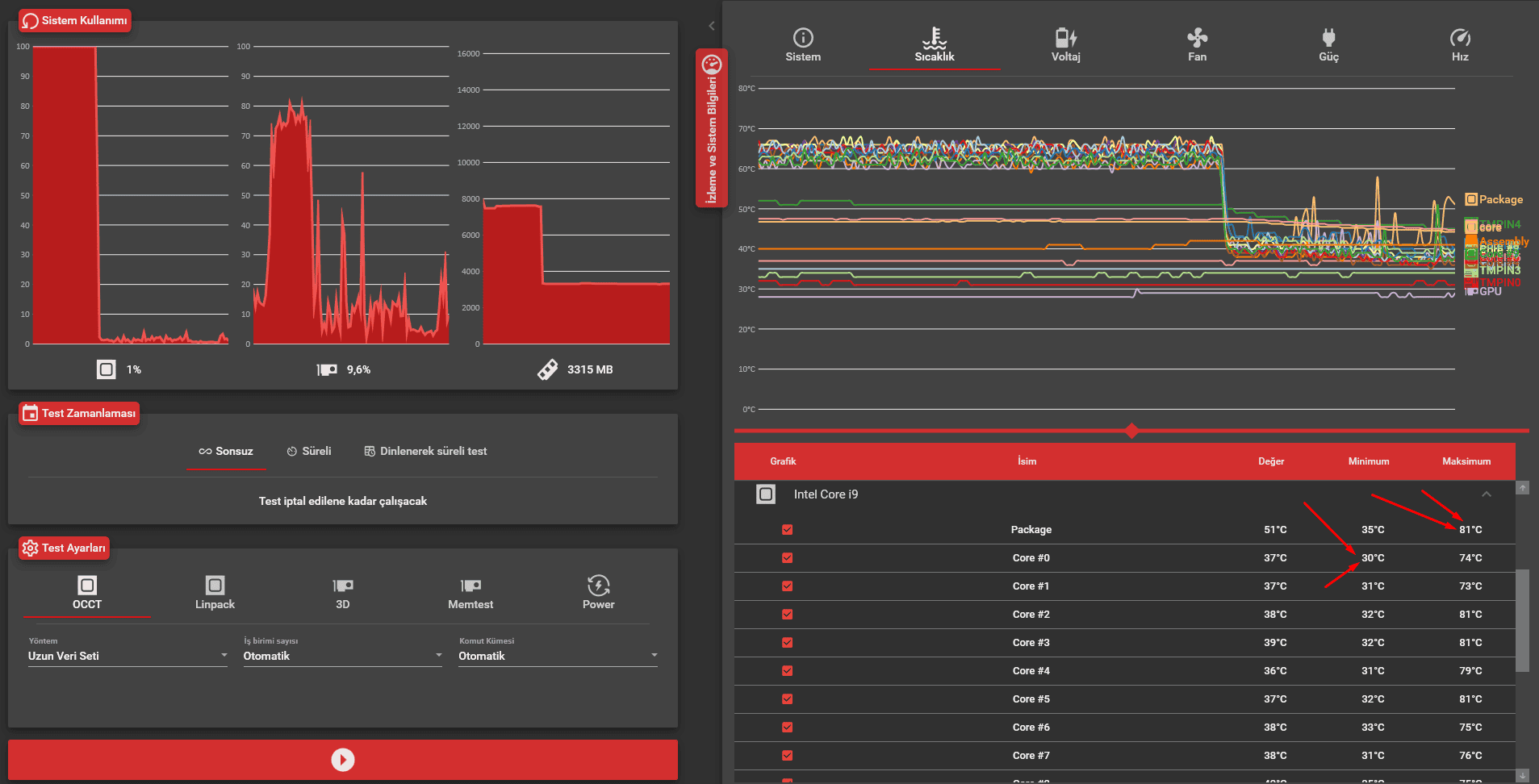Switch to the Voltaj monitoring tab
This screenshot has width=1539, height=784.
coord(1065,45)
